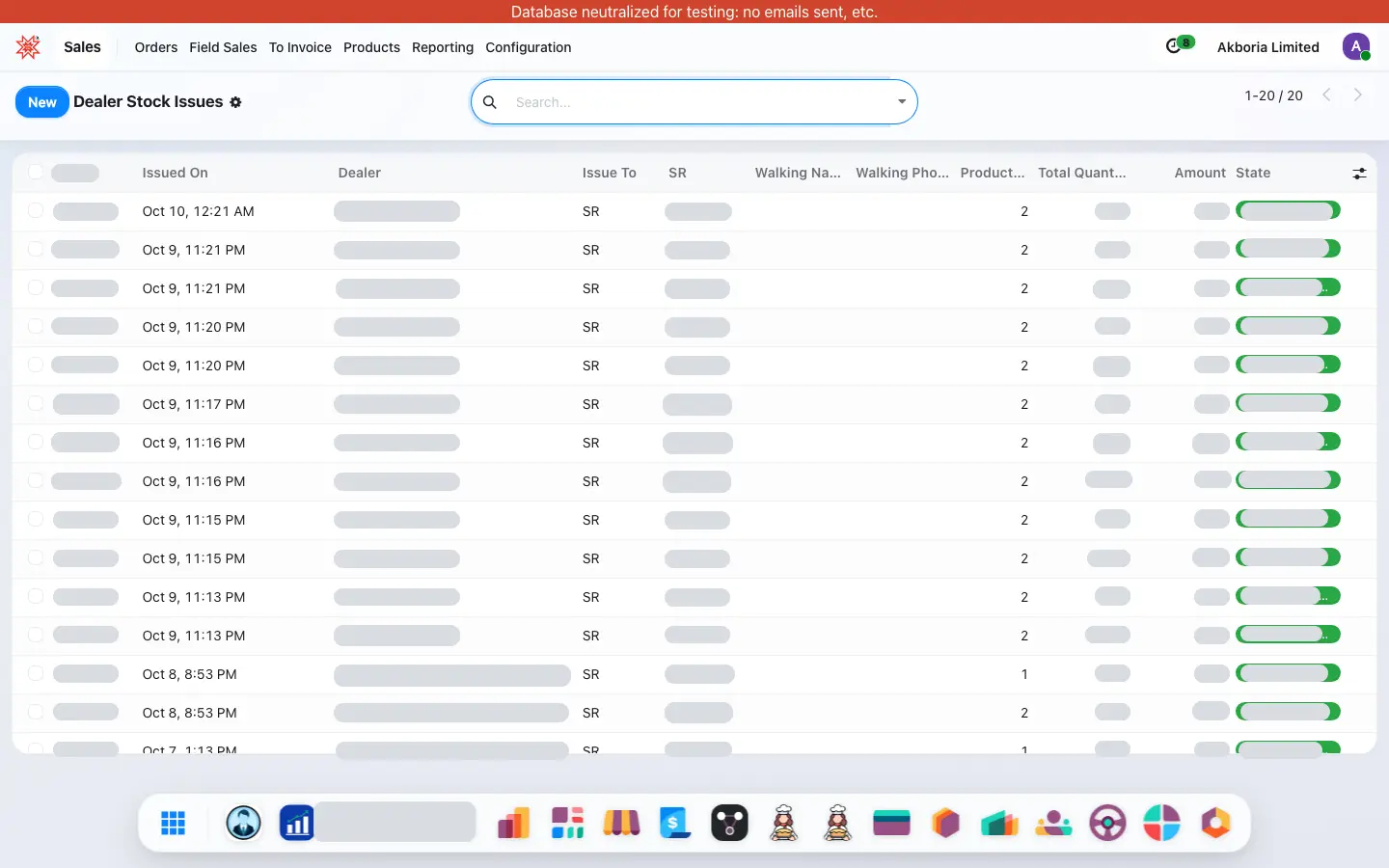Expand the search options dropdown arrow
The width and height of the screenshot is (1389, 868).
tap(902, 102)
